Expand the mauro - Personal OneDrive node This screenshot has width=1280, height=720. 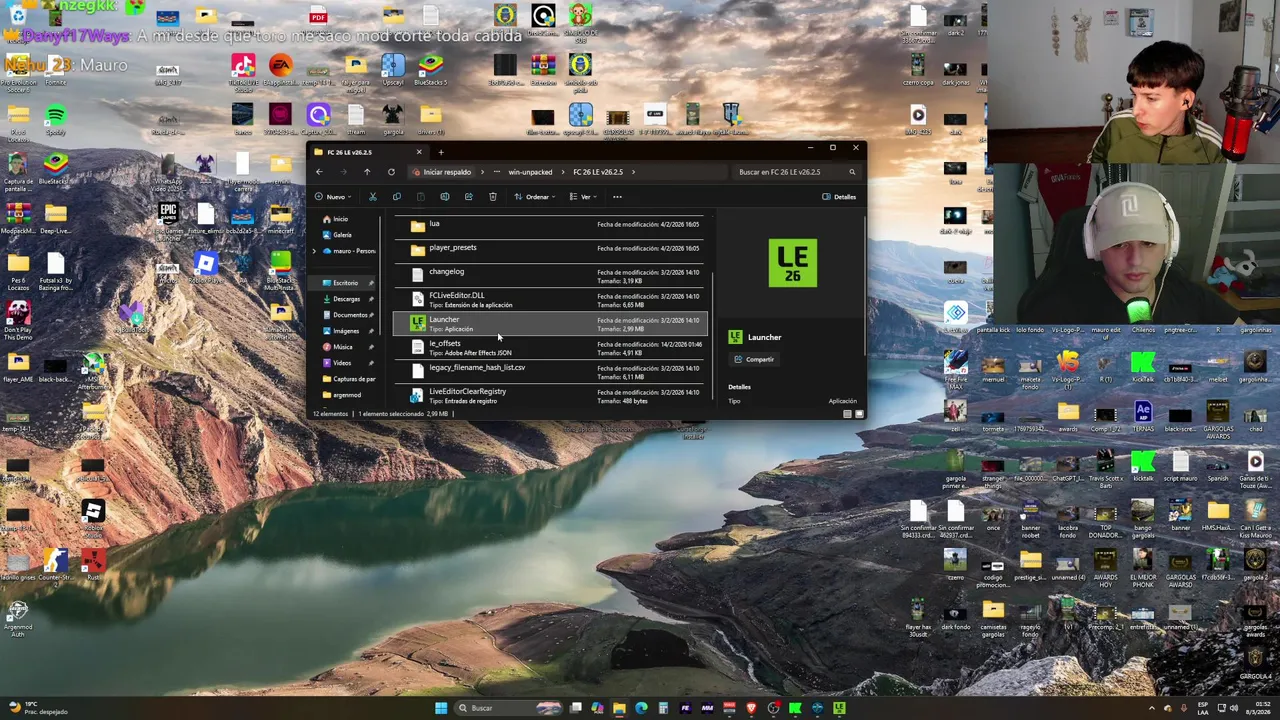coord(314,251)
